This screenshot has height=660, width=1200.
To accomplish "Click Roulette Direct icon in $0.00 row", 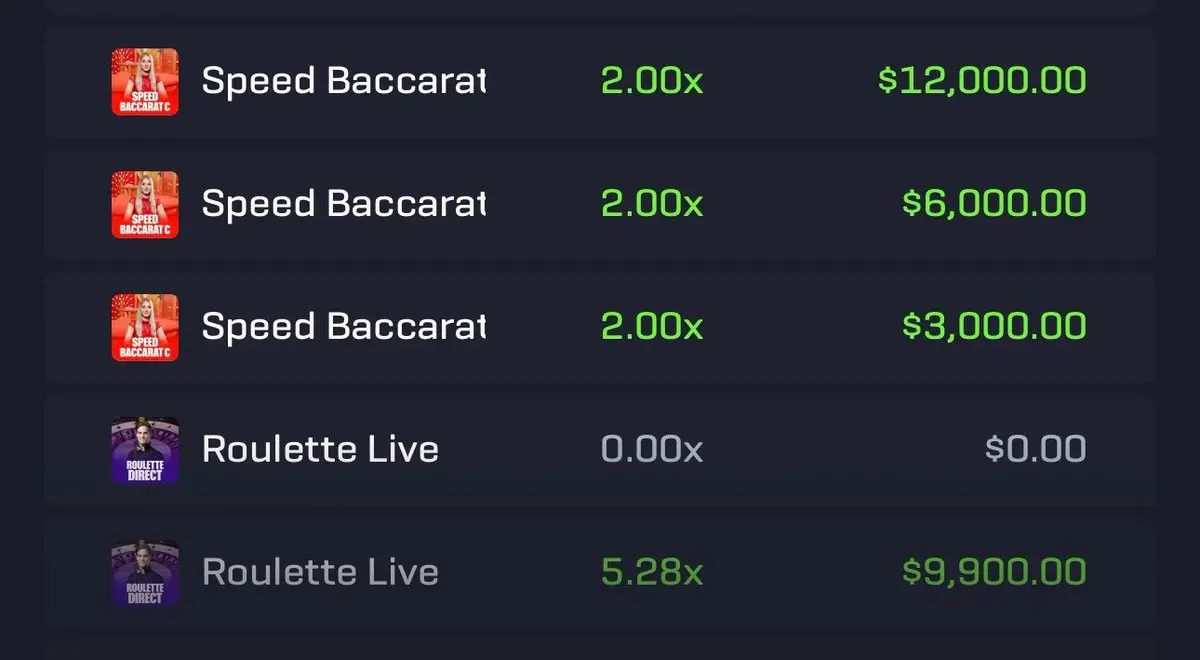I will pos(145,450).
